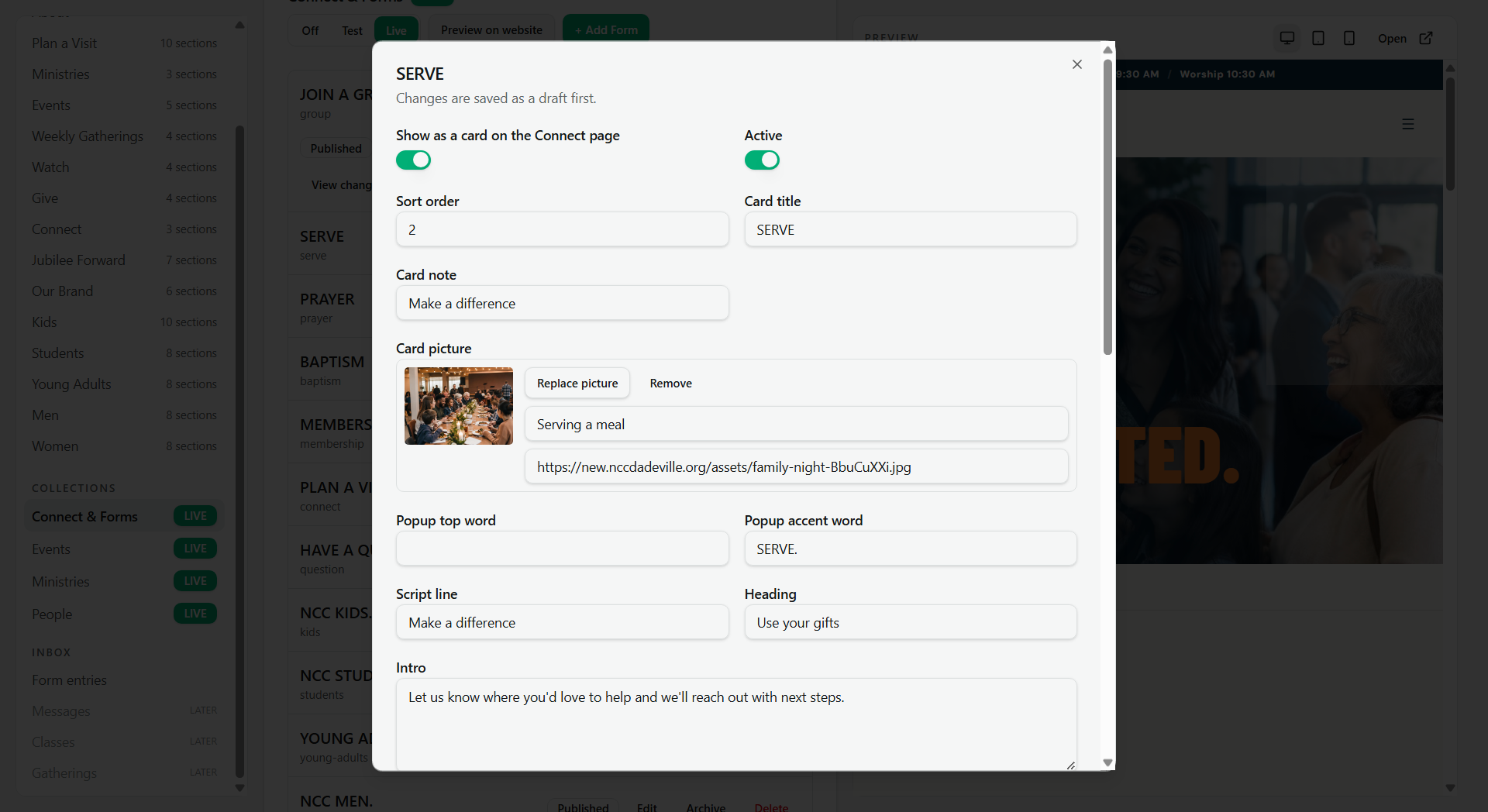Click the modal scrollbar down arrow
The height and width of the screenshot is (812, 1488).
tap(1107, 762)
